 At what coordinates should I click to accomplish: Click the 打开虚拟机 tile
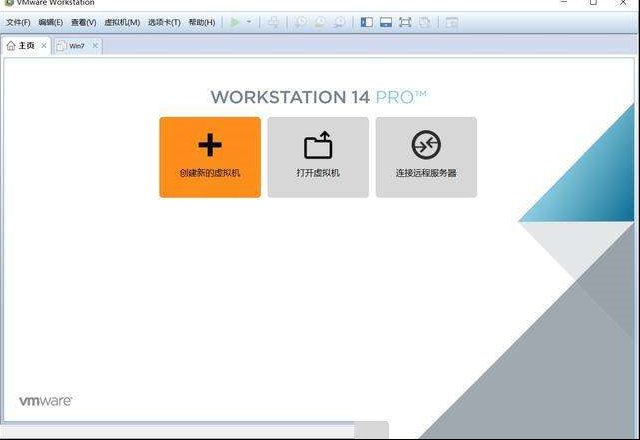pos(318,157)
